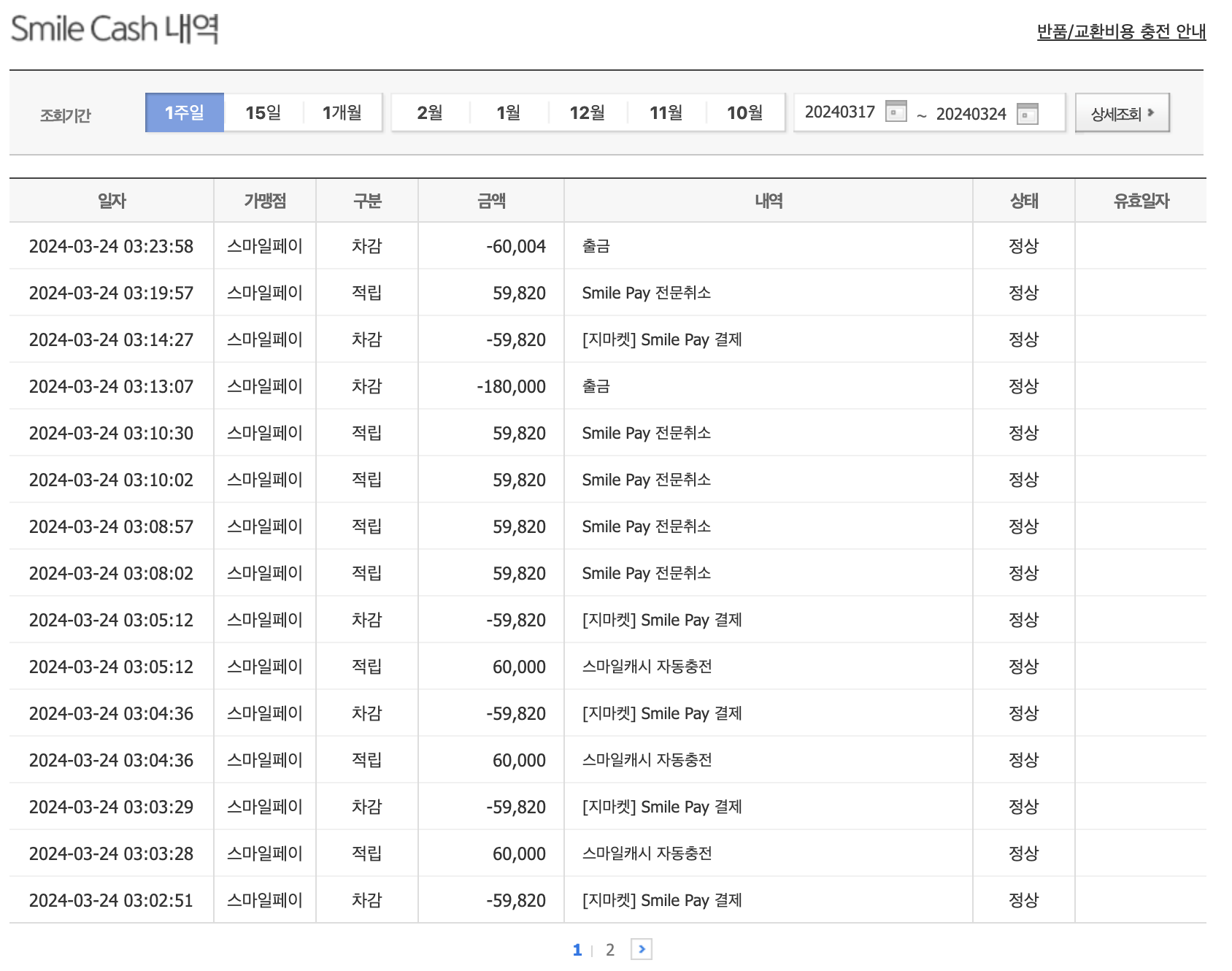Choose the 2월 month tab
This screenshot has height=971, width=1232.
coord(431,112)
